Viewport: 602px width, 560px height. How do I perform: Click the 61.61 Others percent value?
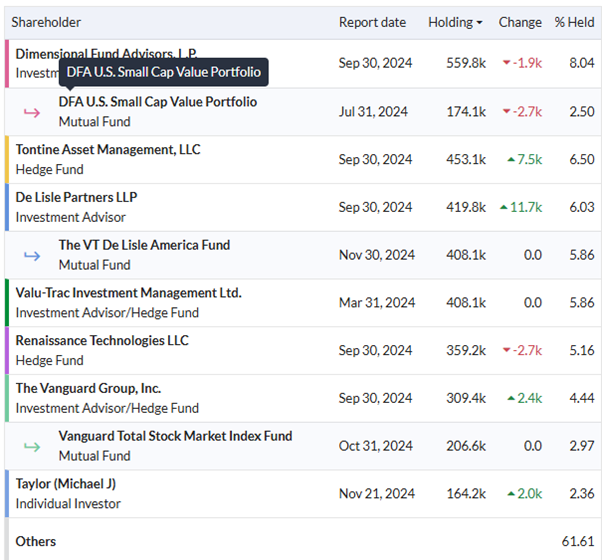click(x=578, y=541)
